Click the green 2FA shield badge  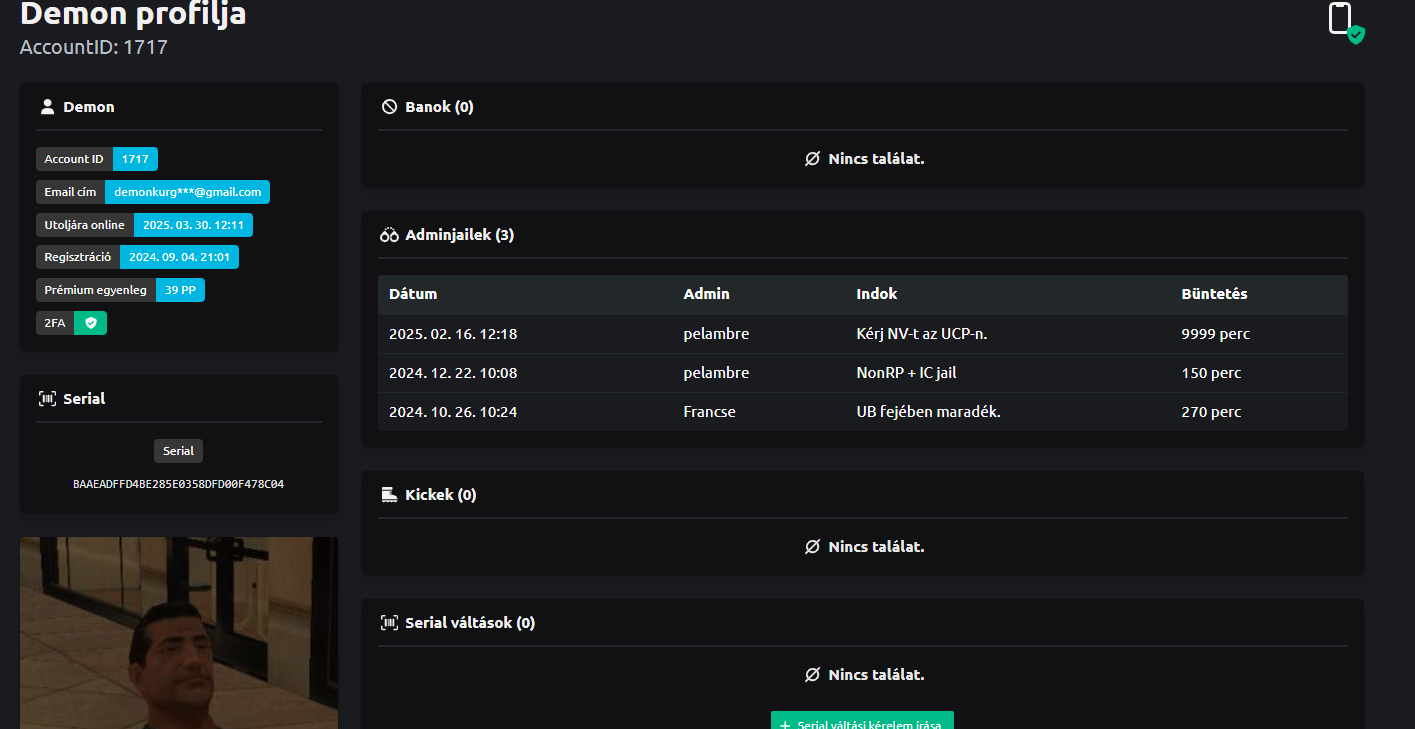click(90, 323)
